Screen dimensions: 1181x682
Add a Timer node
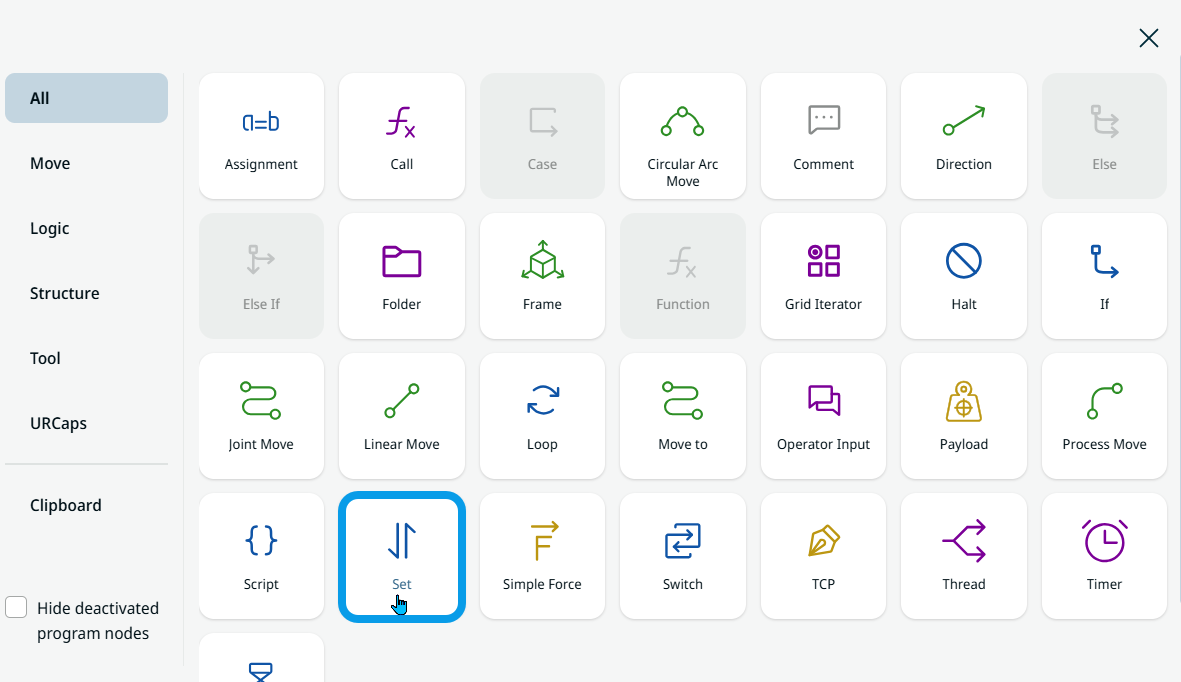click(1104, 556)
